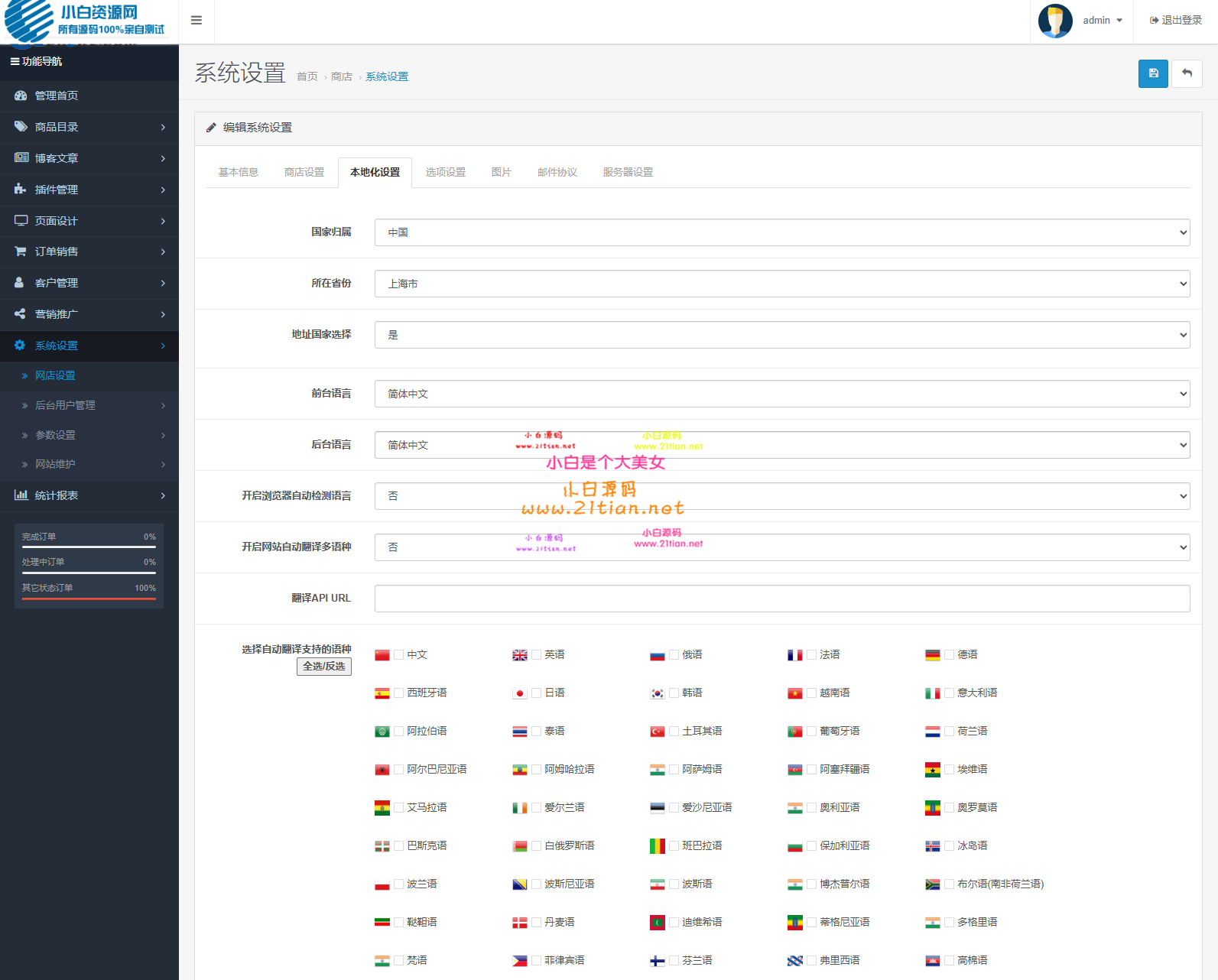Click the puzzle icon for 插件管理
This screenshot has height=980, width=1218.
[x=21, y=189]
